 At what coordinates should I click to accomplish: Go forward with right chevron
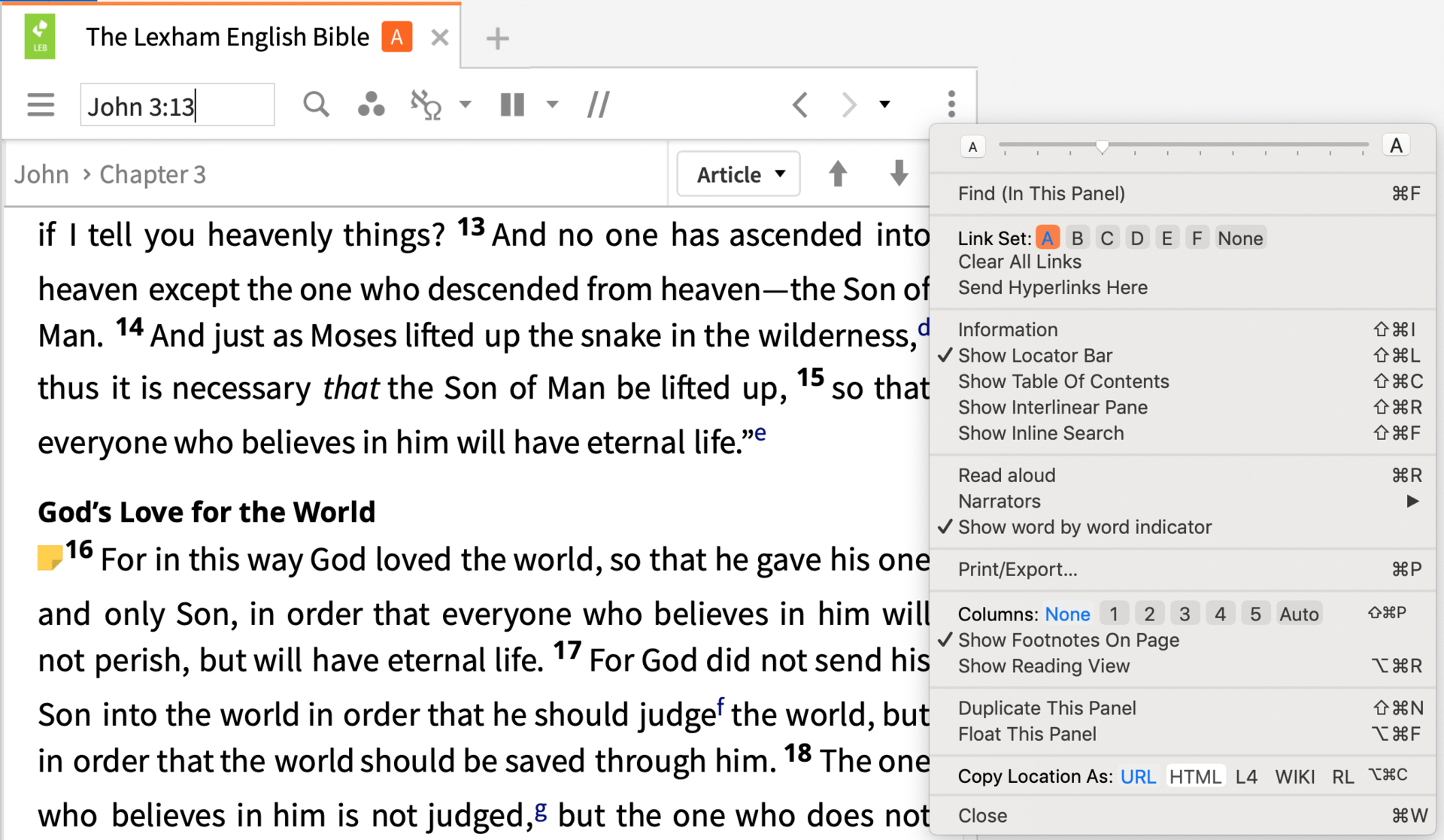pyautogui.click(x=849, y=105)
